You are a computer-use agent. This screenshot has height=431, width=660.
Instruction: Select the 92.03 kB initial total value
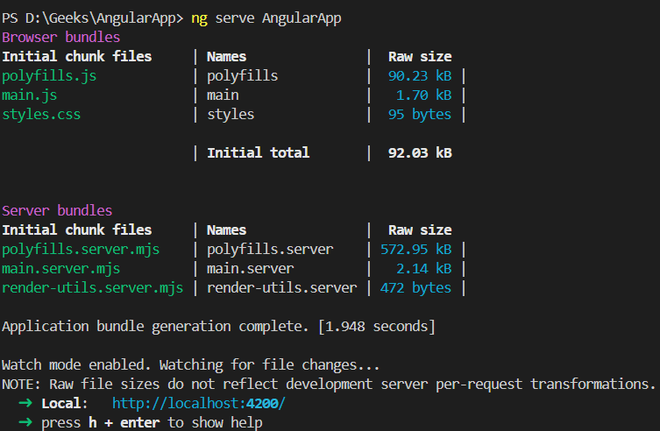click(x=419, y=153)
